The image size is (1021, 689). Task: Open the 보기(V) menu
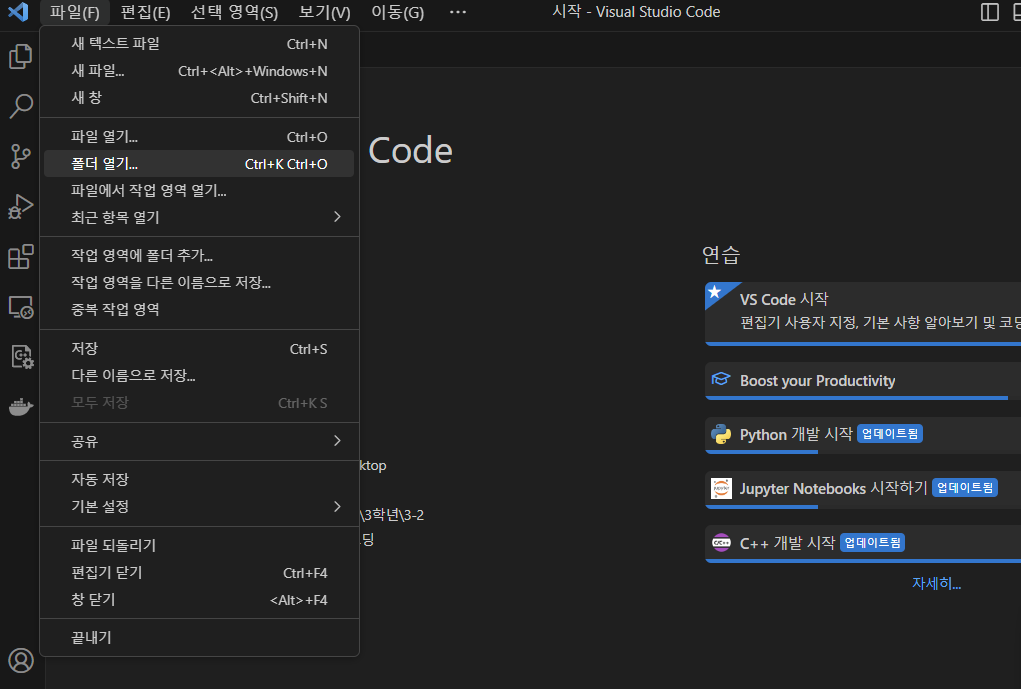click(324, 12)
